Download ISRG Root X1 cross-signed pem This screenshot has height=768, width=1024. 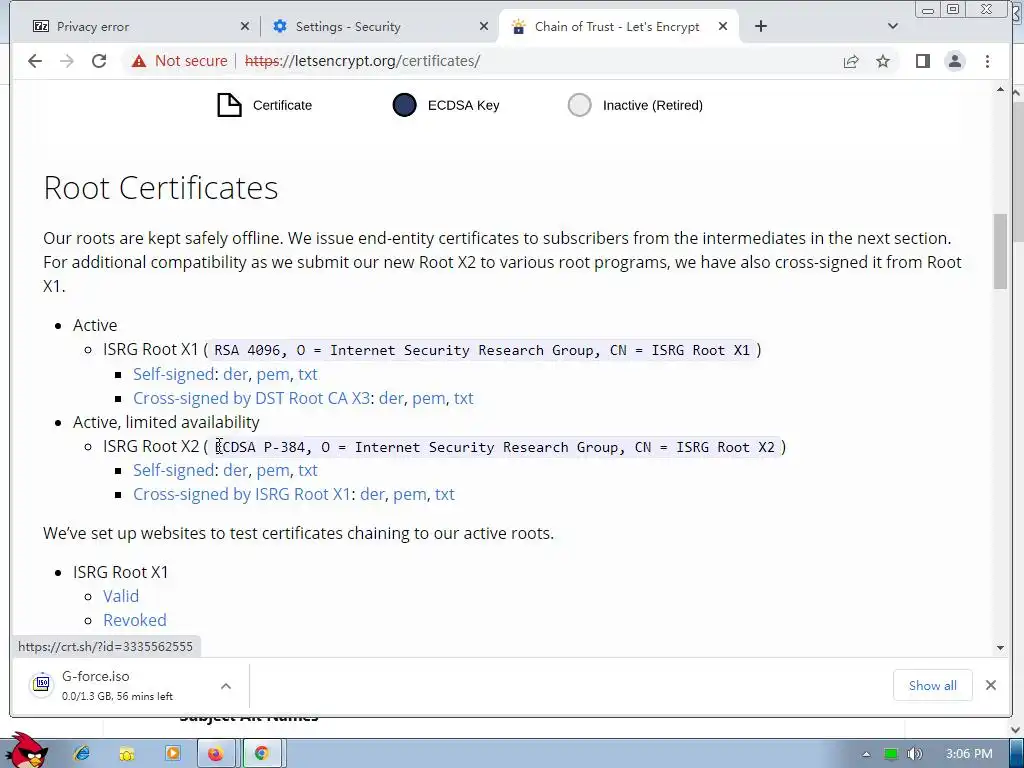(410, 494)
